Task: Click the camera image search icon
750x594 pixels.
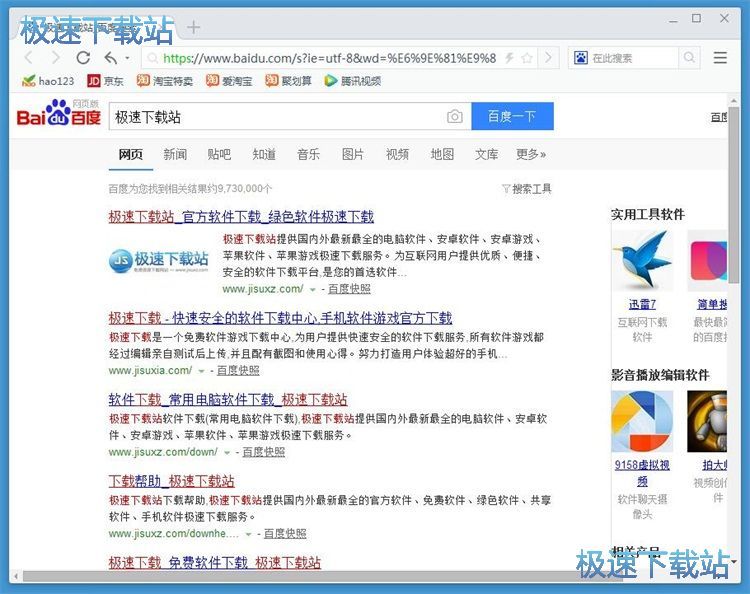Action: [455, 117]
